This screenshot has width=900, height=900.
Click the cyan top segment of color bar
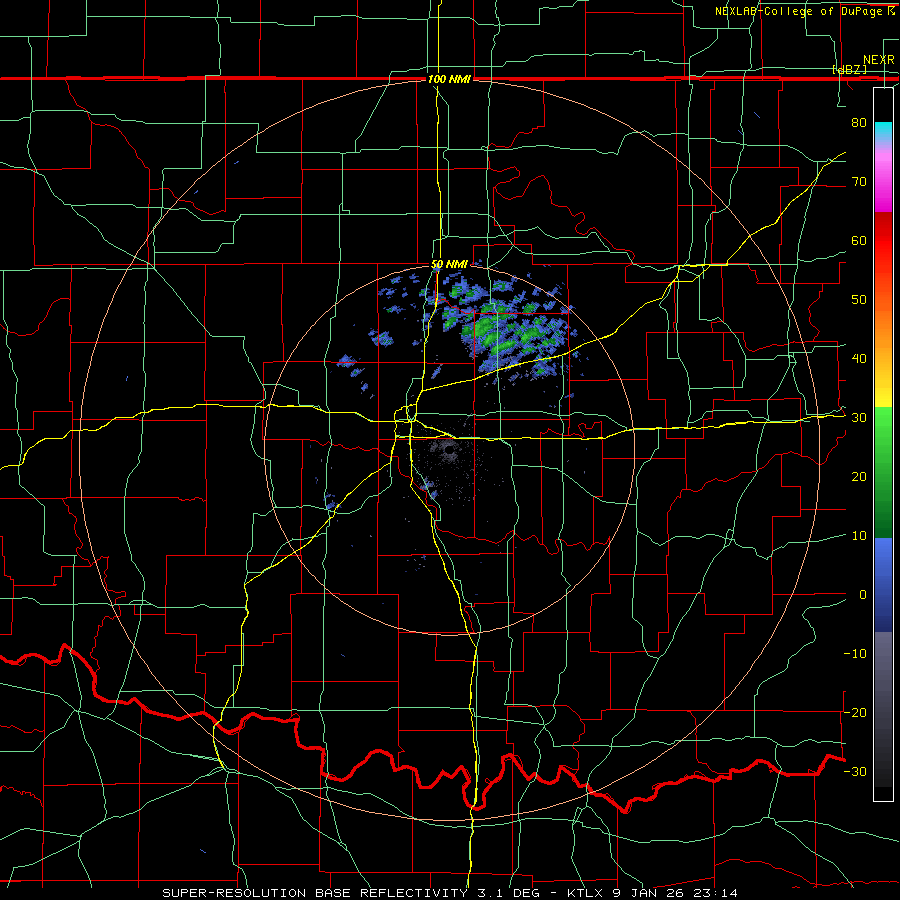click(x=883, y=132)
